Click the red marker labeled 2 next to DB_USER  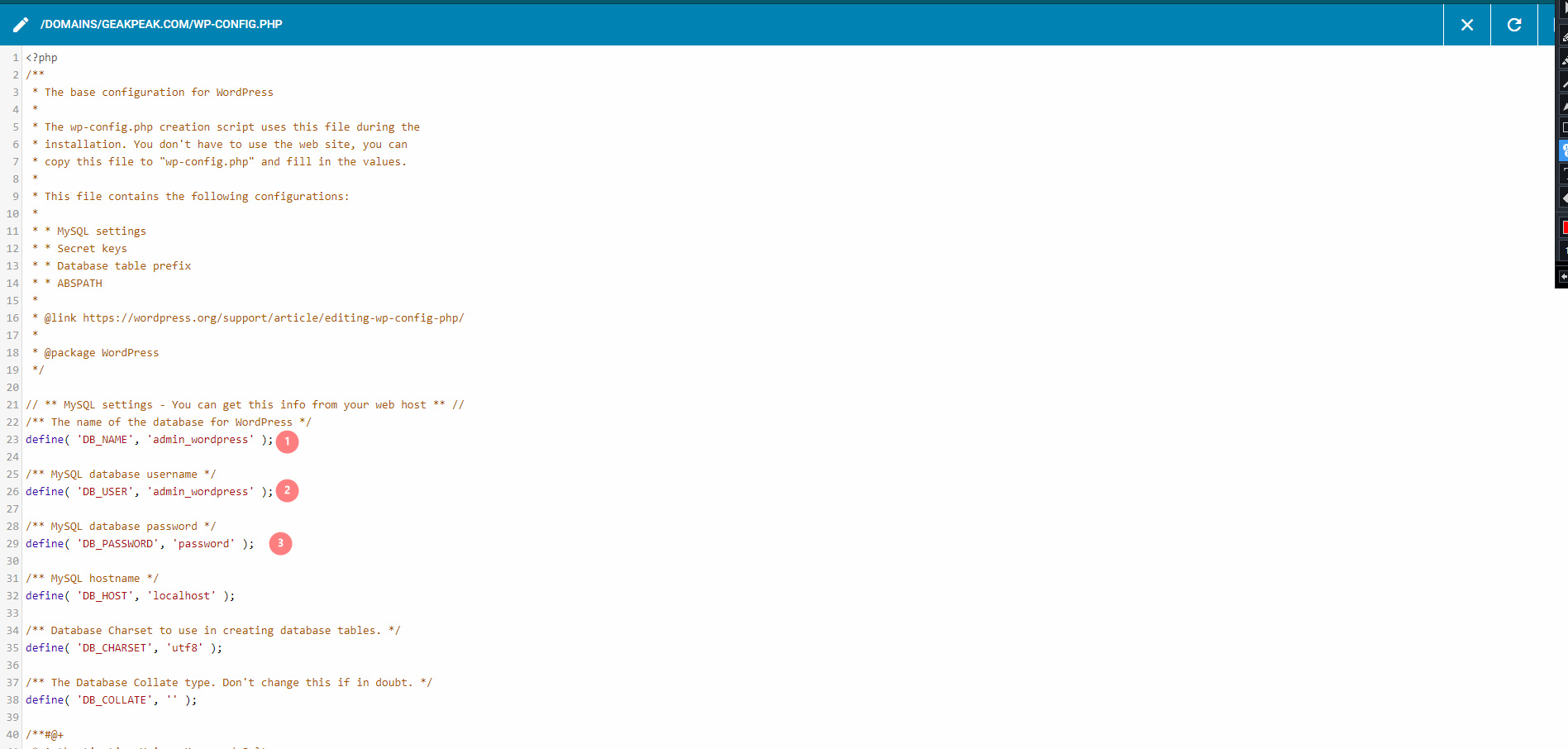[x=287, y=491]
